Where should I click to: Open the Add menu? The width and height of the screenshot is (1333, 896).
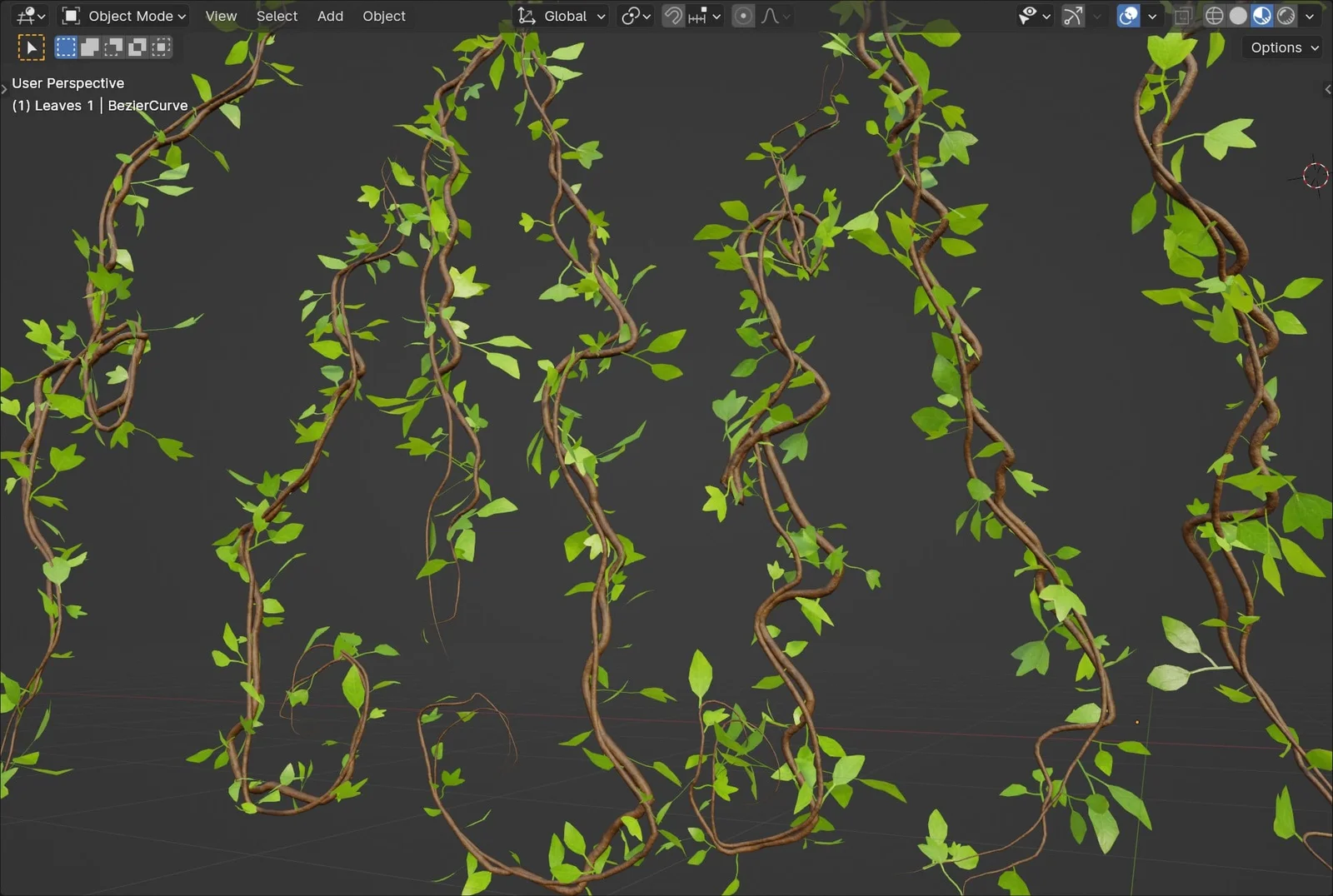click(x=330, y=16)
